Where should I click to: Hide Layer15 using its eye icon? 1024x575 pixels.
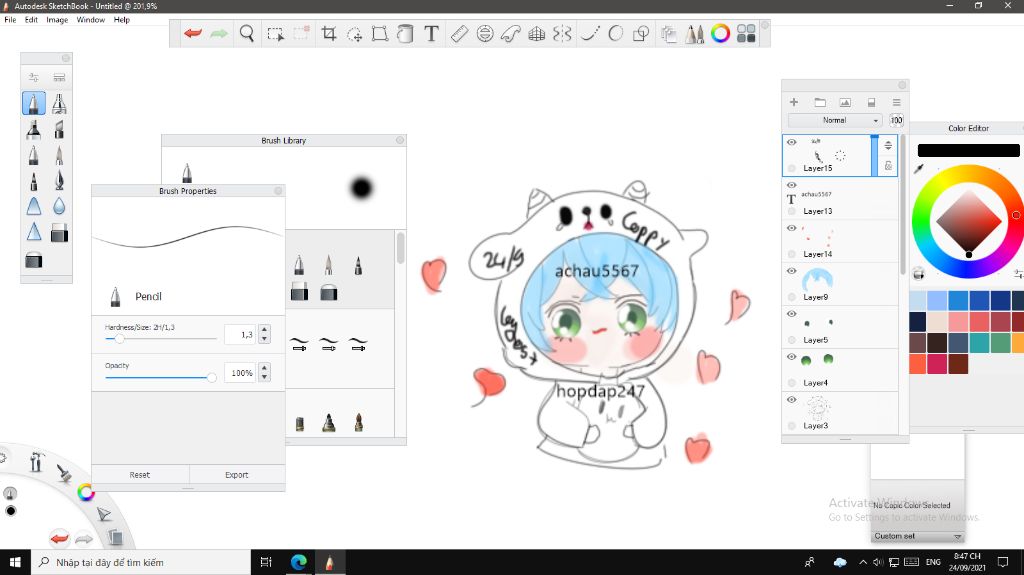pos(792,142)
